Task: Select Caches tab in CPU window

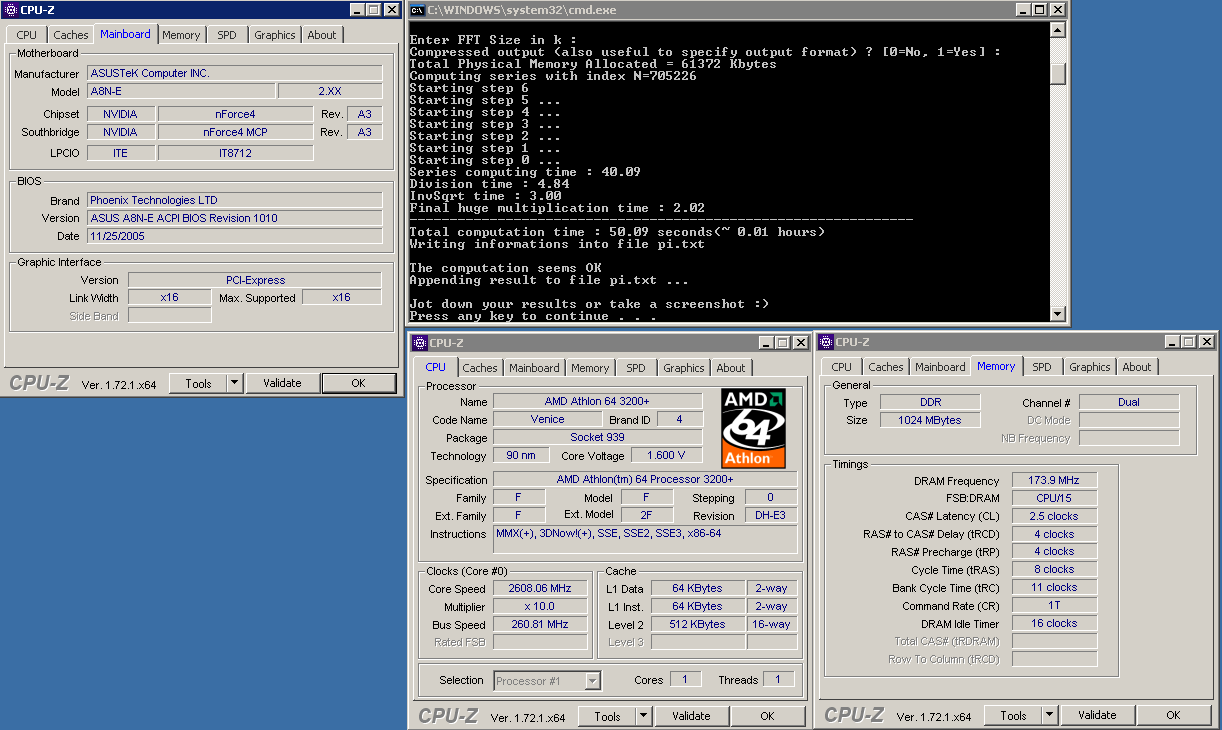Action: click(x=480, y=368)
